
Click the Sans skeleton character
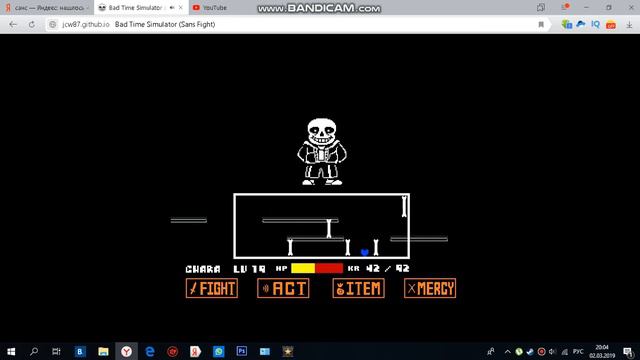pyautogui.click(x=322, y=151)
